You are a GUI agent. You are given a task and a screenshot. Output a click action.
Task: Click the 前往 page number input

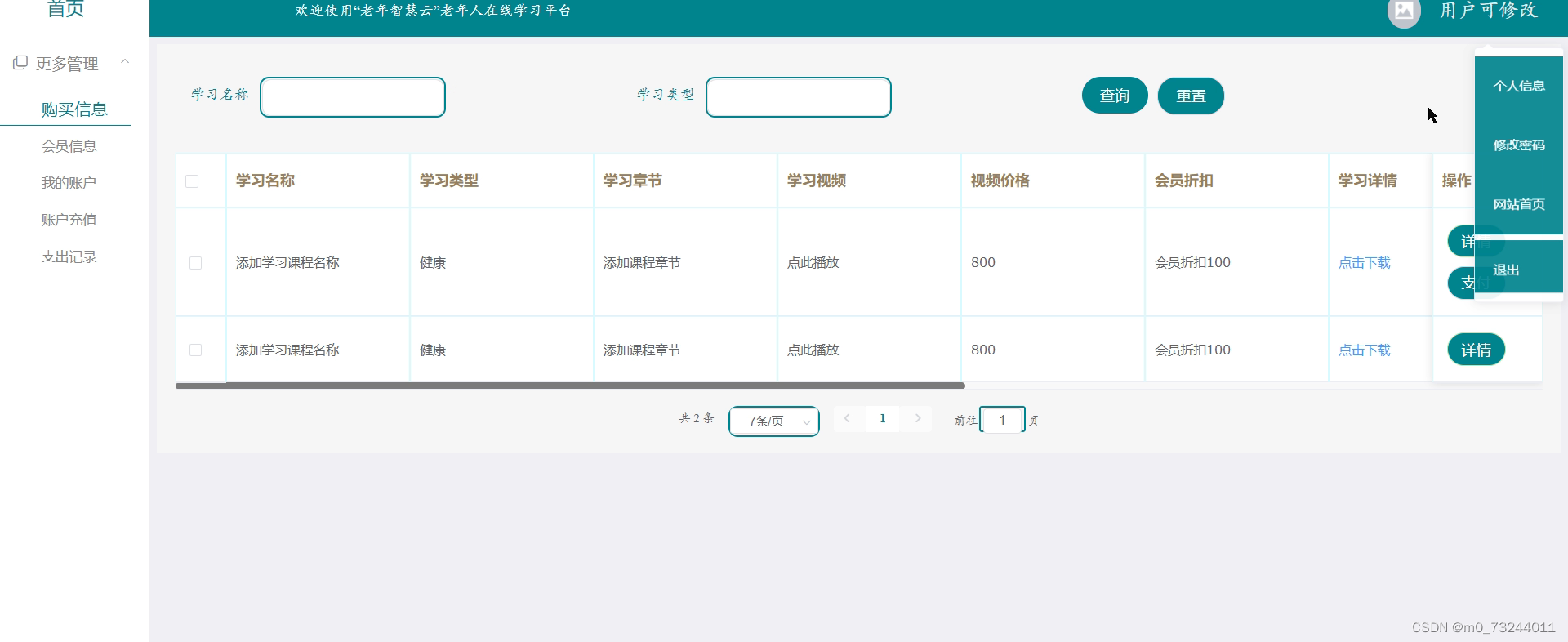coord(1002,420)
